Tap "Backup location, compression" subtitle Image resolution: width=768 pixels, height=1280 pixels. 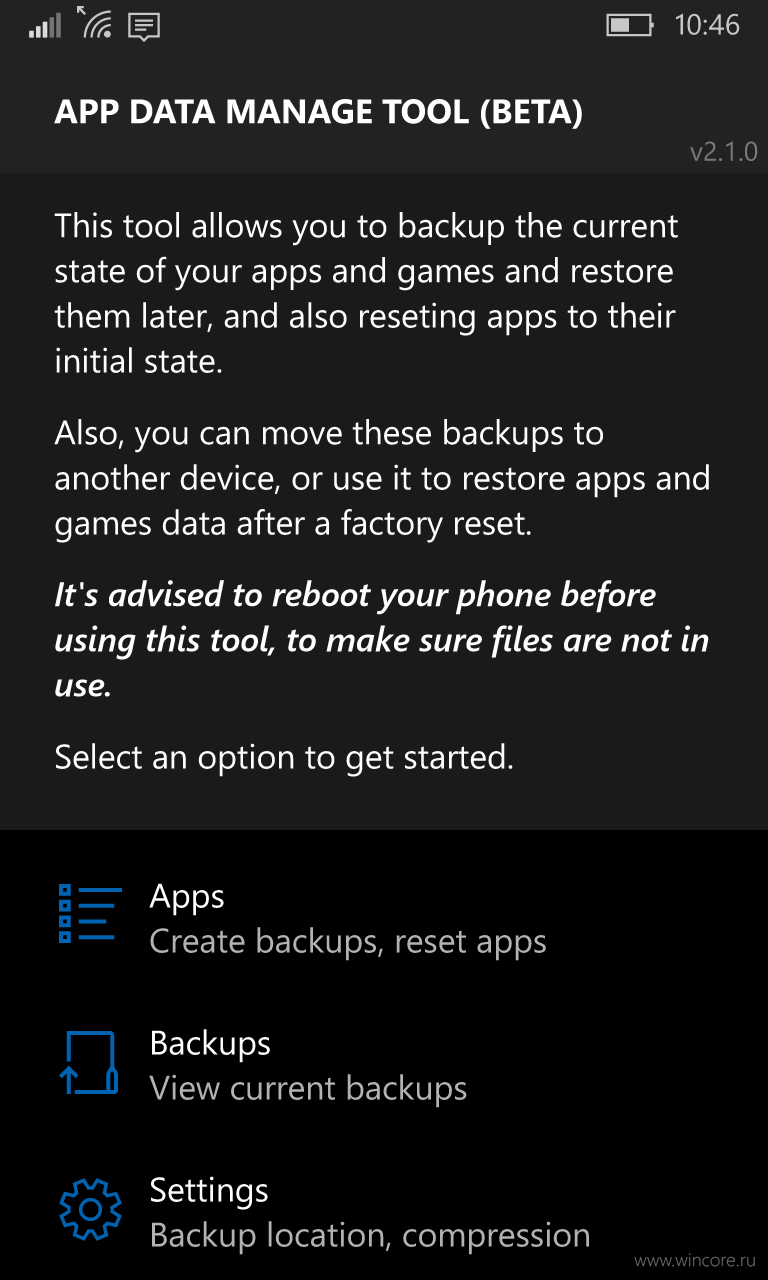[x=370, y=1237]
